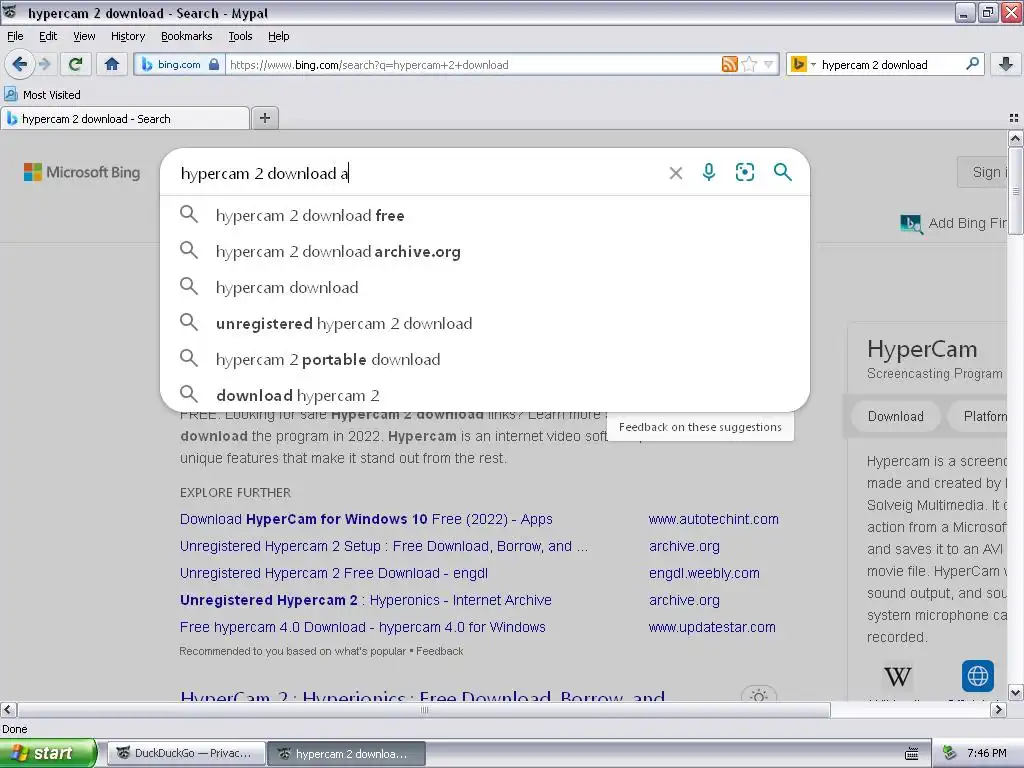Bookmark this page with the star icon

(749, 64)
